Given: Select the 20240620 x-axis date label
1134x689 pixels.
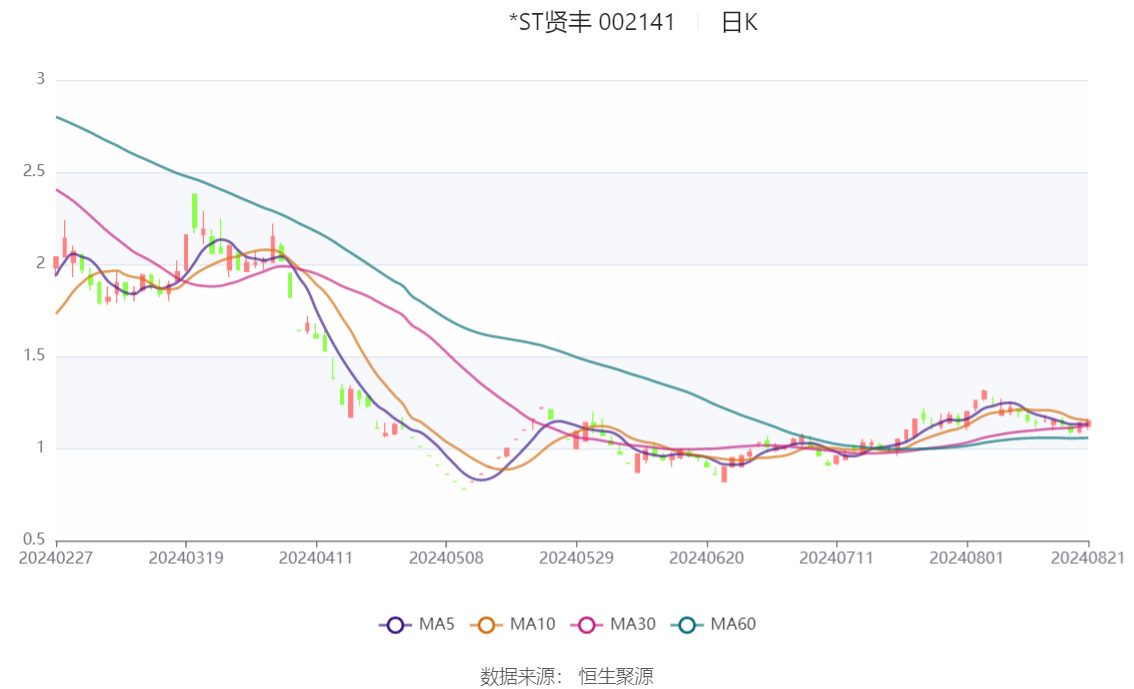Looking at the screenshot, I should click(x=707, y=558).
